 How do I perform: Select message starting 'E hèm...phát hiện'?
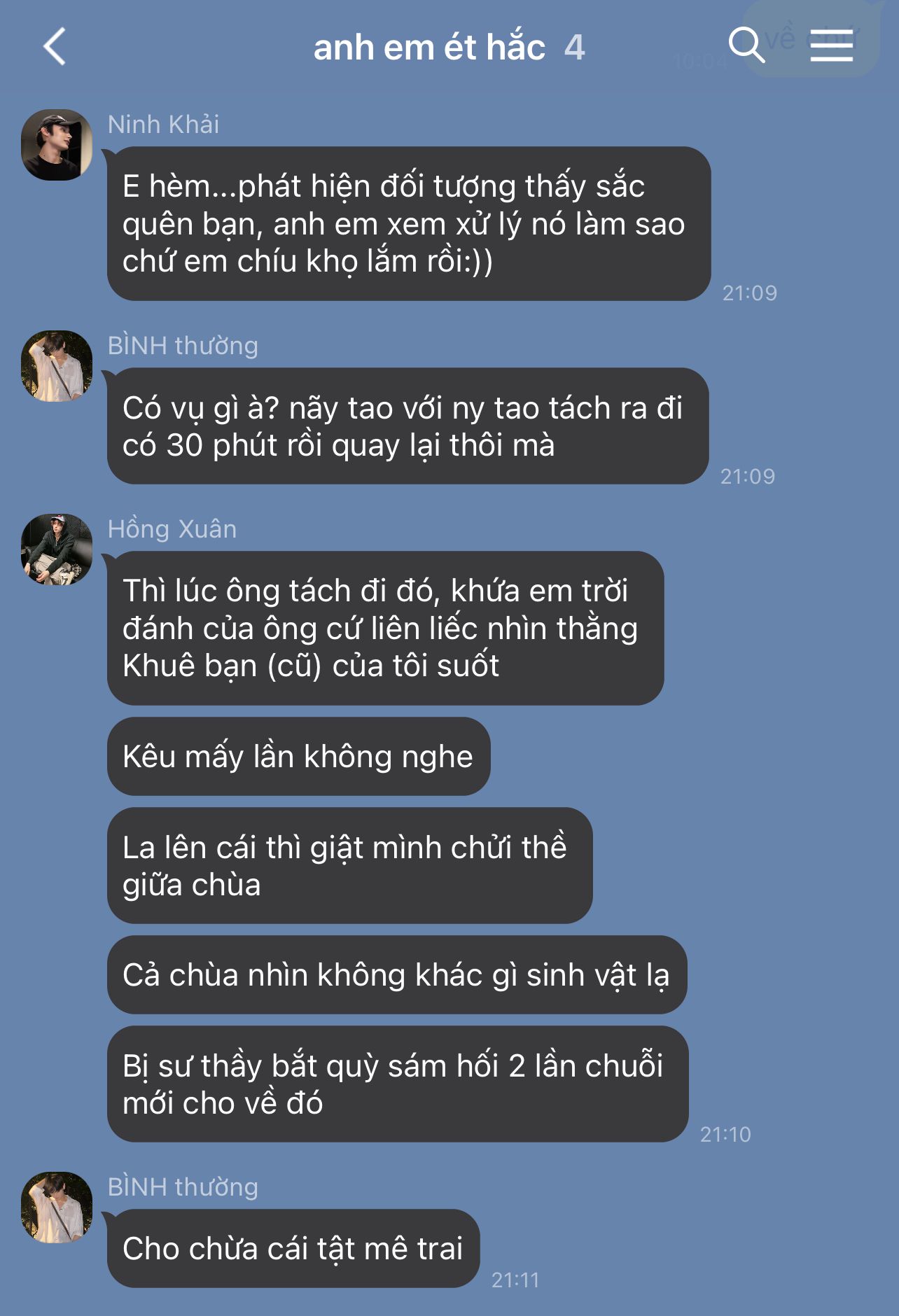coord(409,224)
